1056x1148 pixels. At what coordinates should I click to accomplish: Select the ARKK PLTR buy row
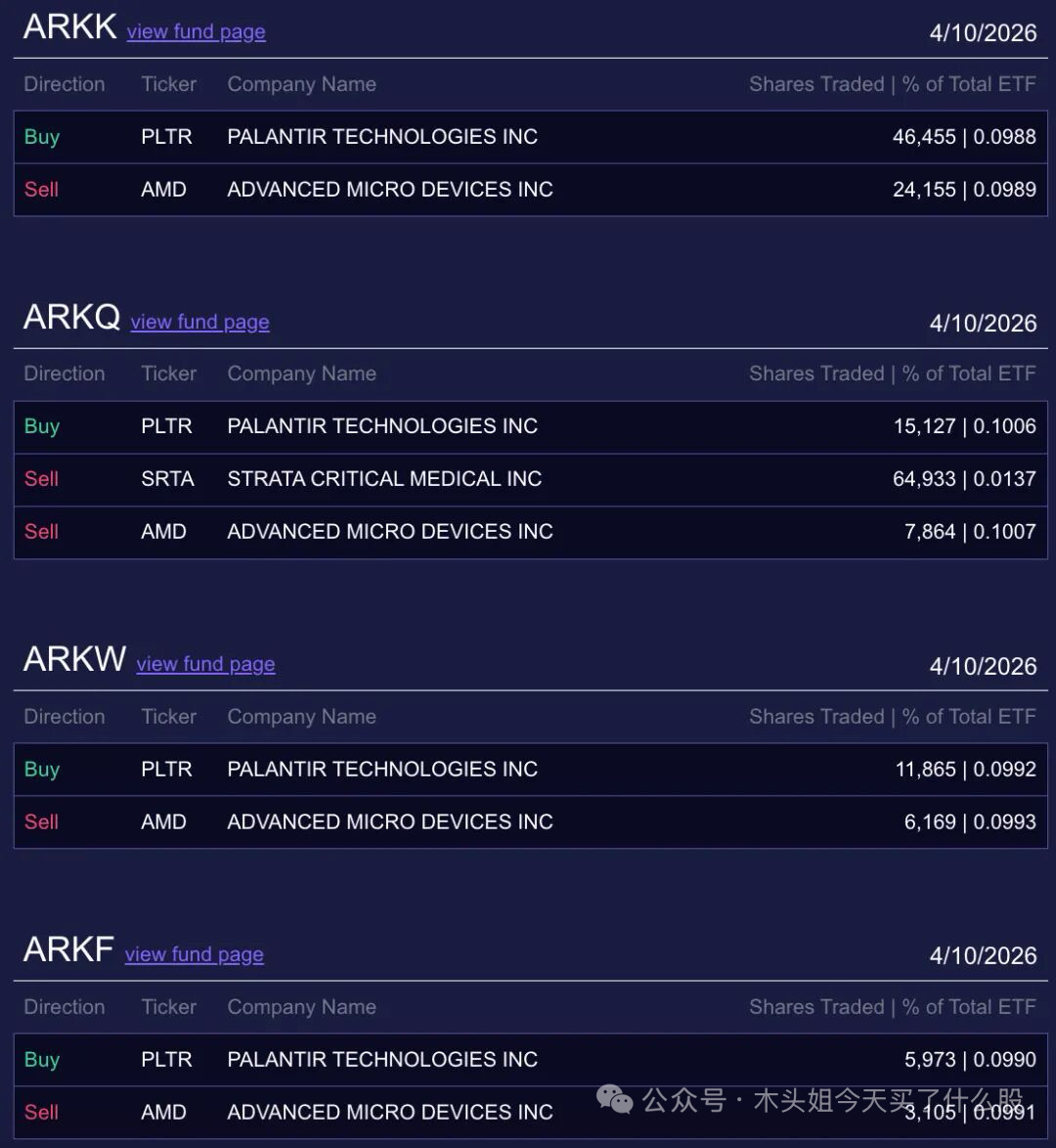coord(530,137)
